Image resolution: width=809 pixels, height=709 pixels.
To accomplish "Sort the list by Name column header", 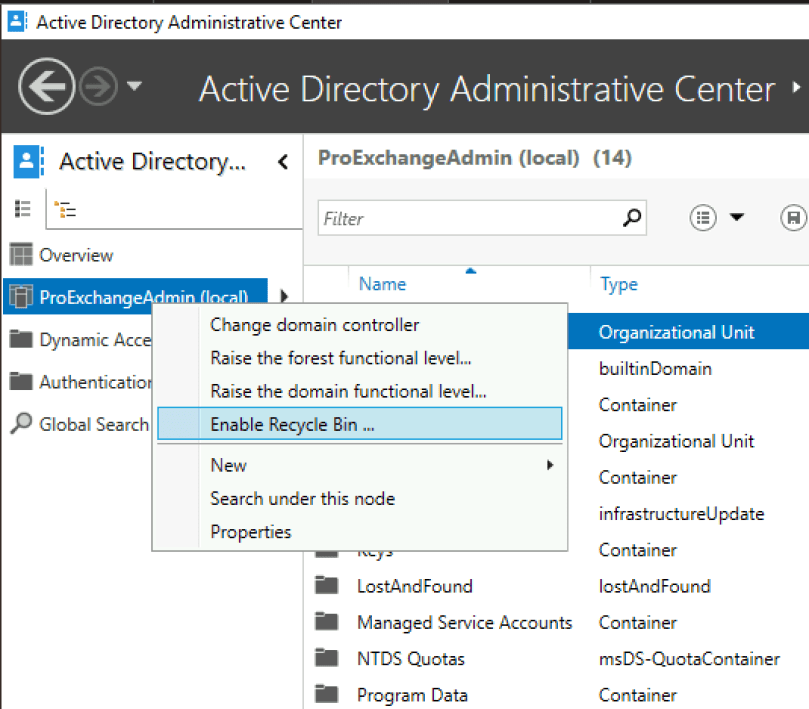I will [382, 284].
